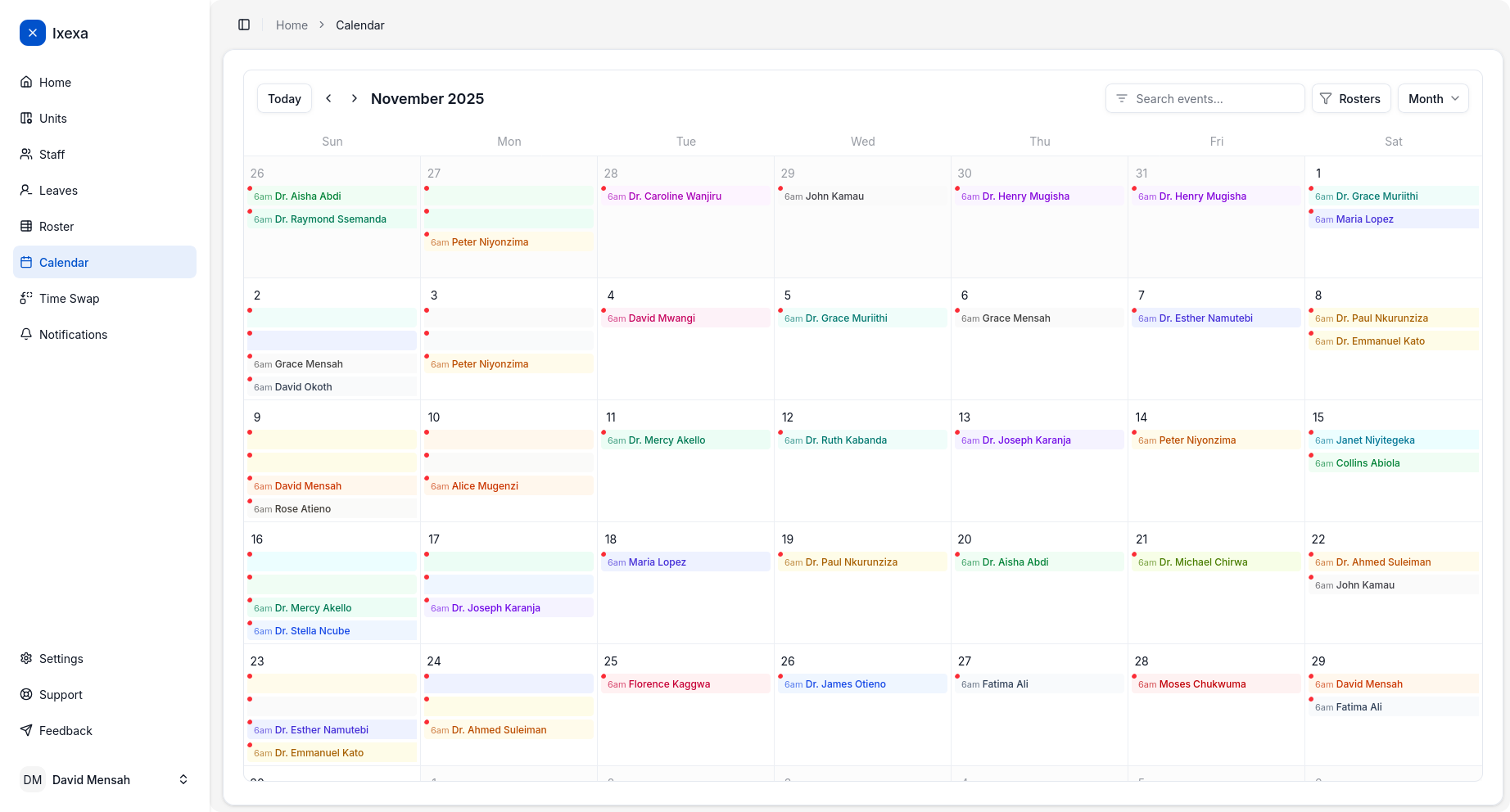The height and width of the screenshot is (812, 1510).
Task: Click the Notifications bell icon
Action: pyautogui.click(x=26, y=335)
